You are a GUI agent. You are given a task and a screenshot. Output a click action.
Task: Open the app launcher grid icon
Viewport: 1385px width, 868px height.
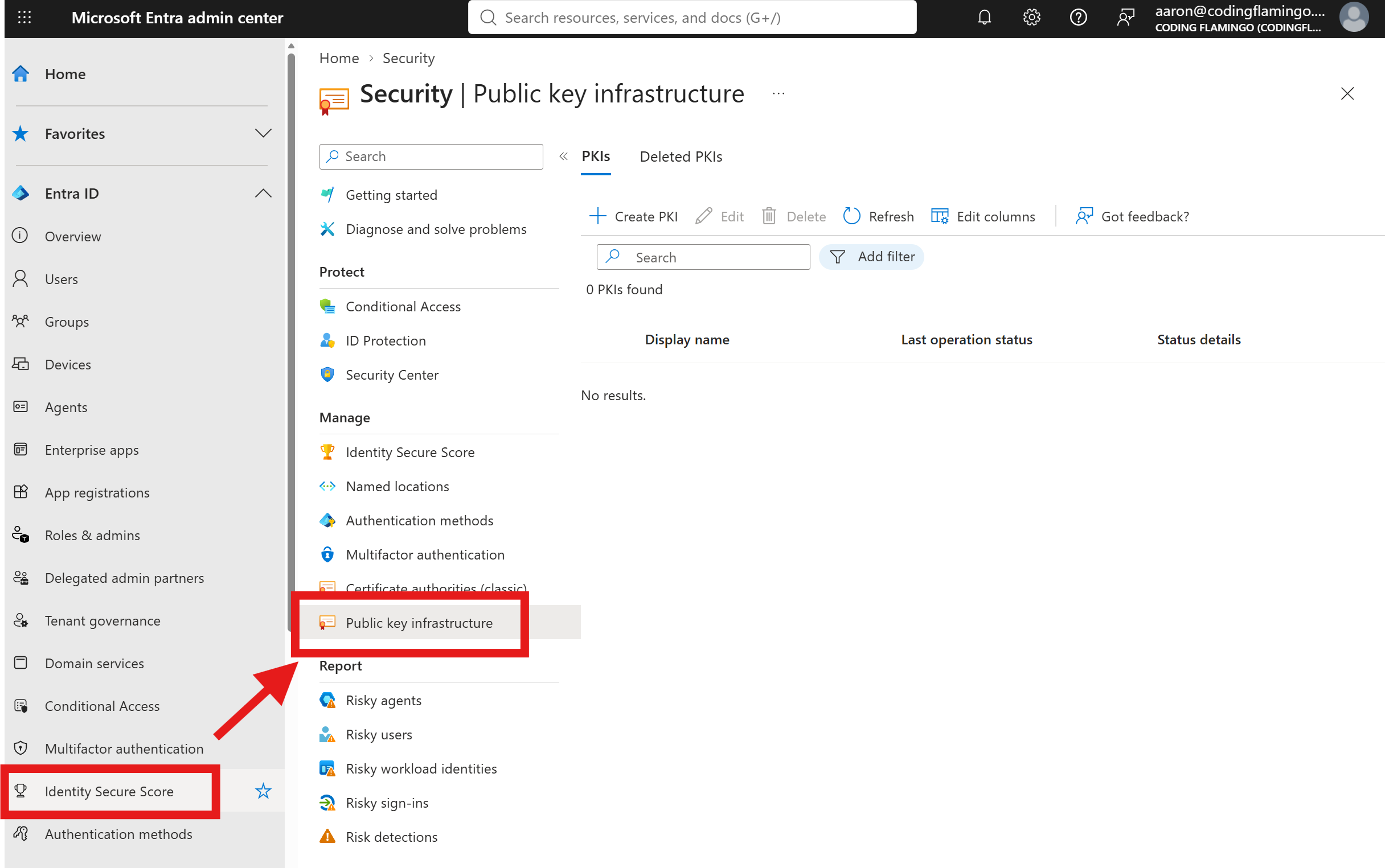[24, 18]
